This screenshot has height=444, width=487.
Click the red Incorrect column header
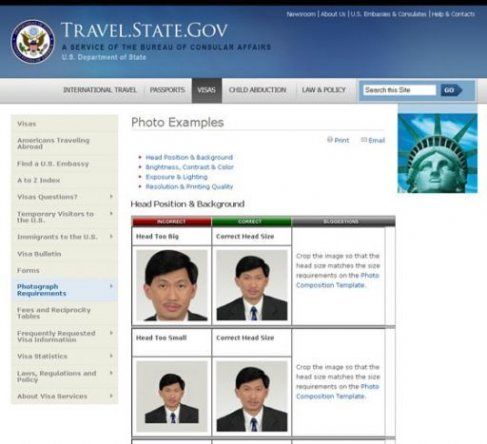pos(172,221)
